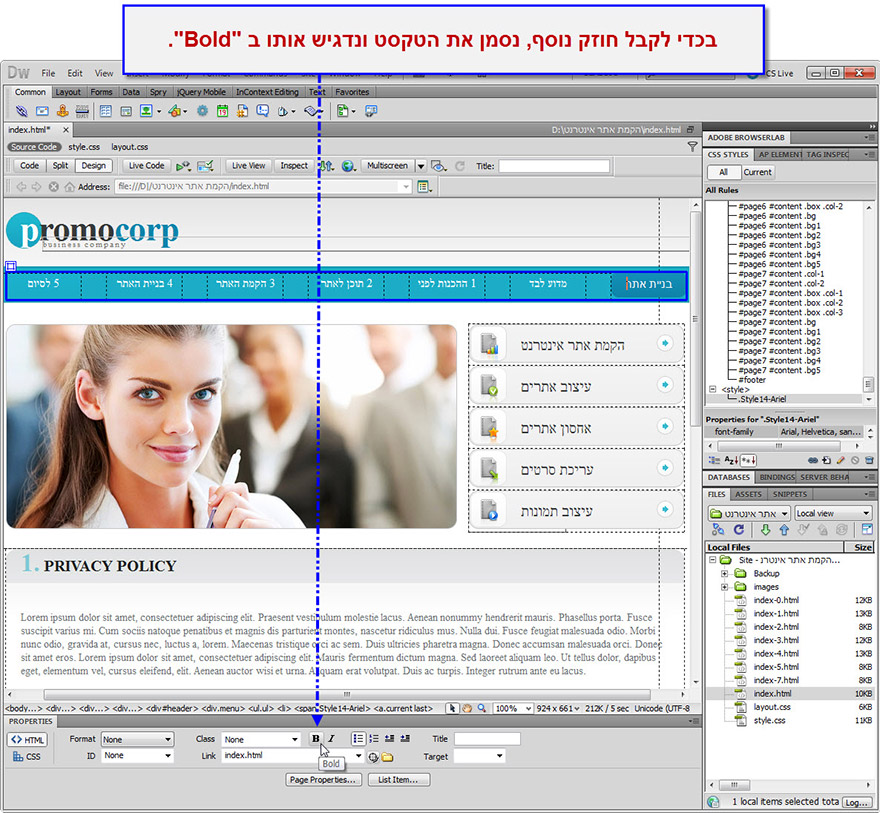The height and width of the screenshot is (813, 880).
Task: Open the ID dropdown in Properties
Action: coord(137,756)
